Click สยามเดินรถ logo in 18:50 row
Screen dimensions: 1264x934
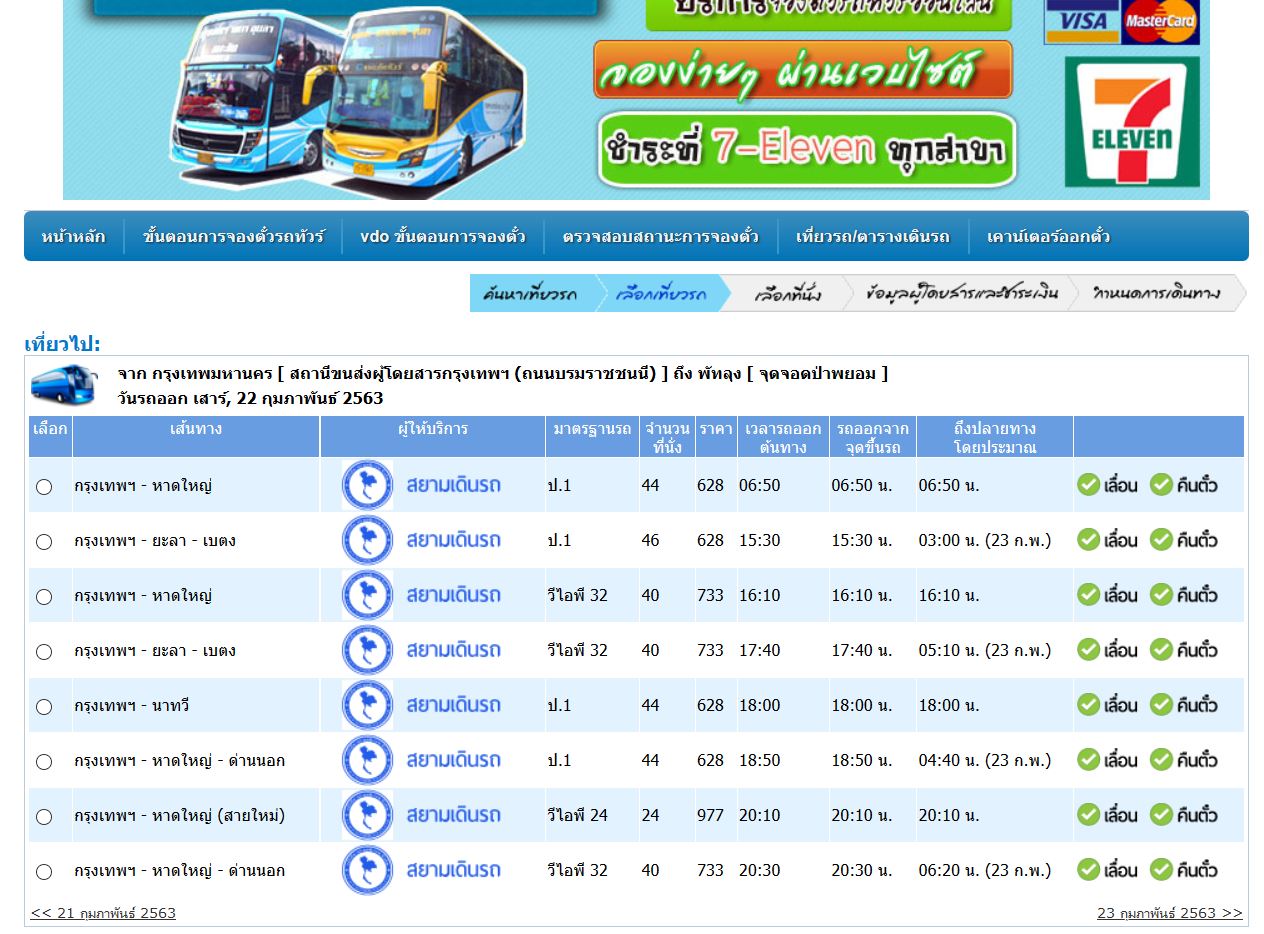[x=421, y=760]
